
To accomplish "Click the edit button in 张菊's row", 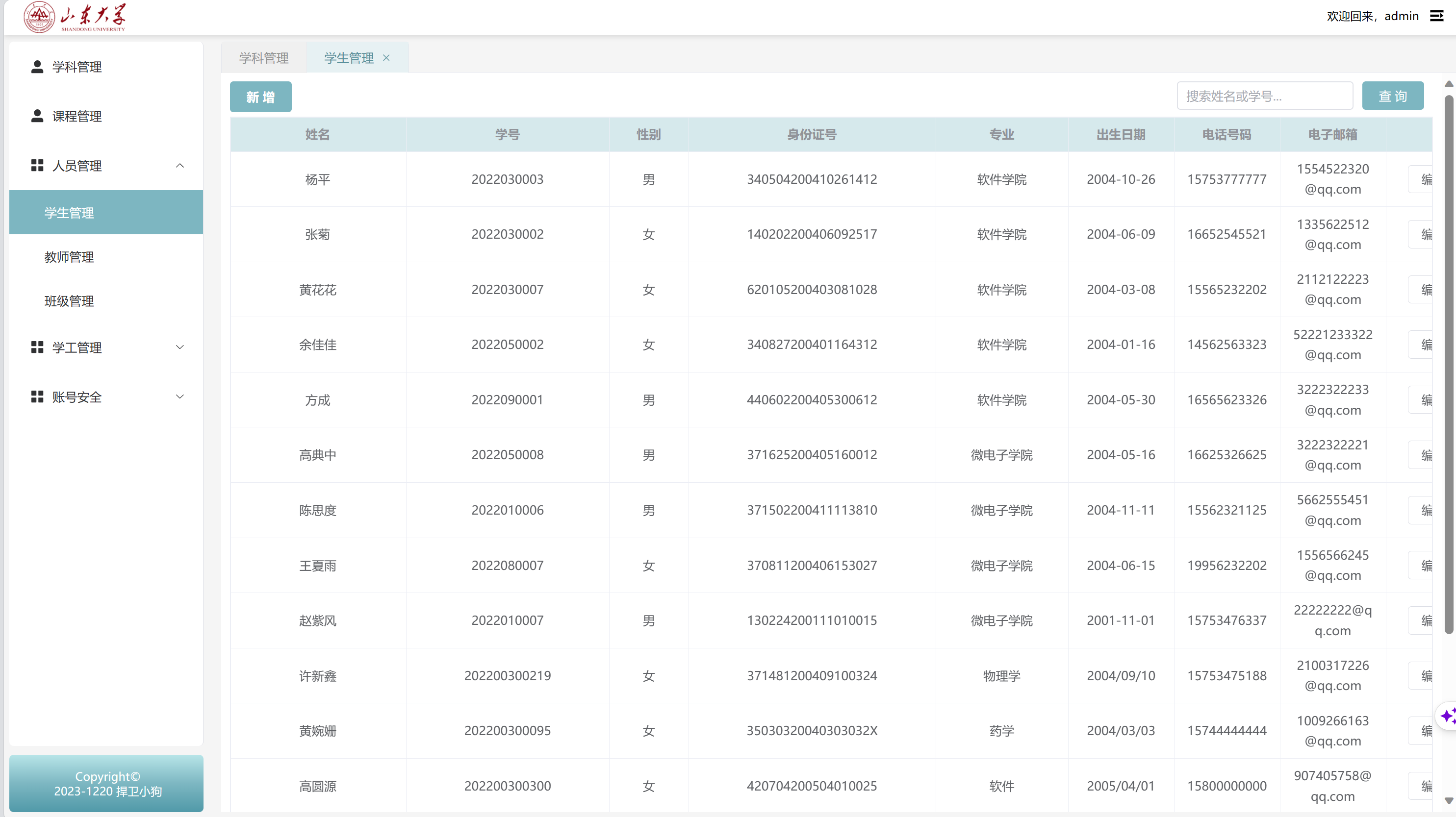I will [x=1420, y=234].
